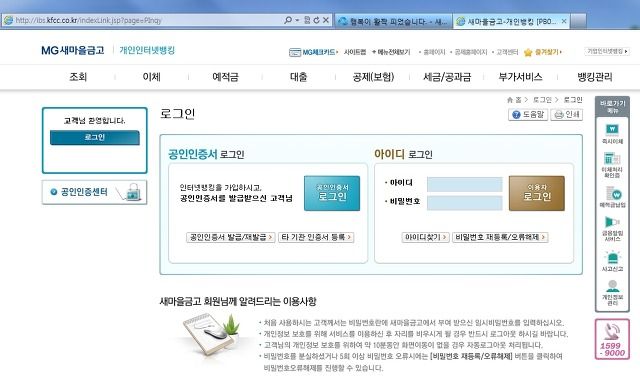This screenshot has width=640, height=382.
Task: Click the compatibility view icon in address bar
Action: click(307, 20)
